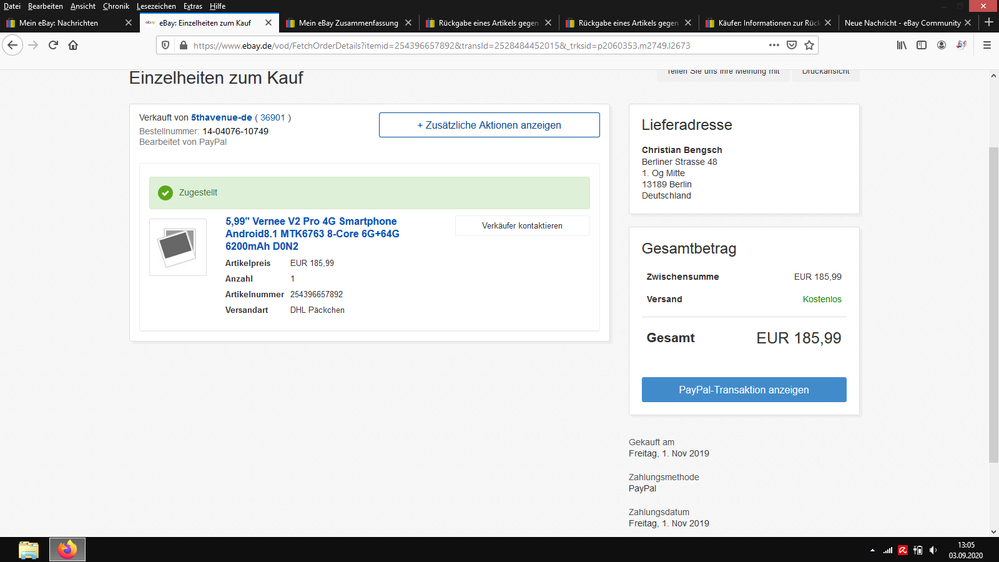The height and width of the screenshot is (562, 999).
Task: Open the Firefox library panel
Action: click(902, 45)
